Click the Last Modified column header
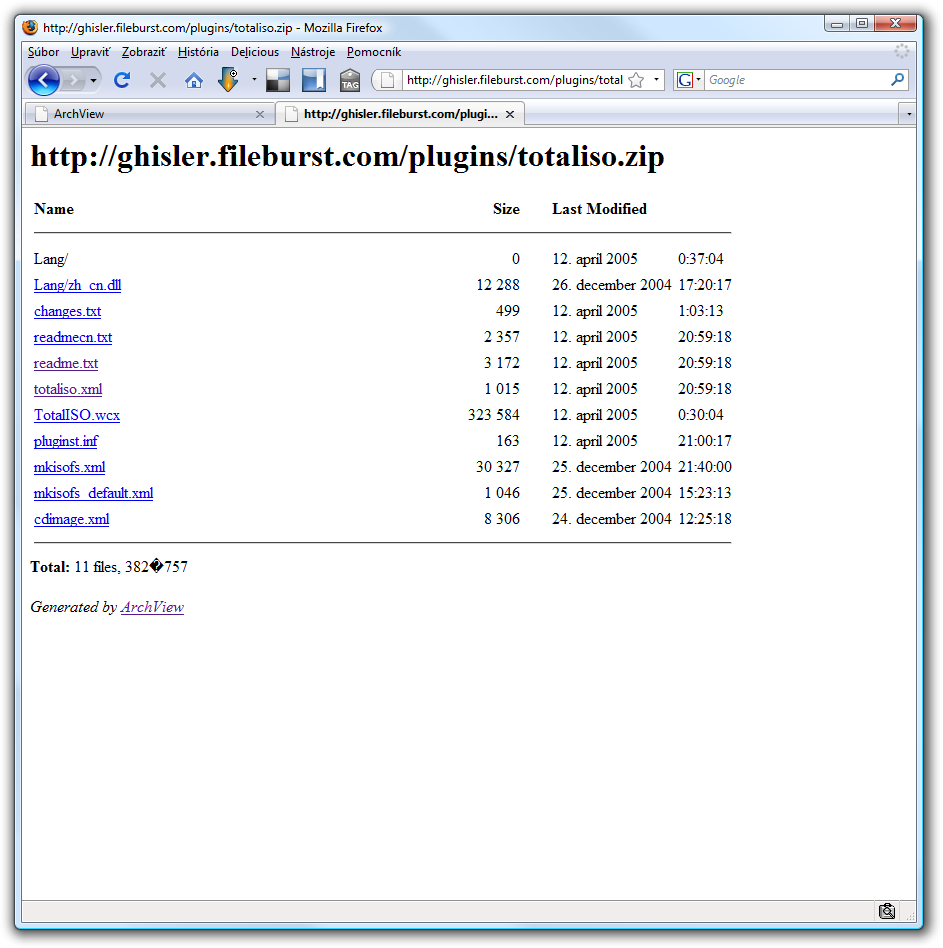Image resolution: width=943 pixels, height=948 pixels. pos(599,209)
